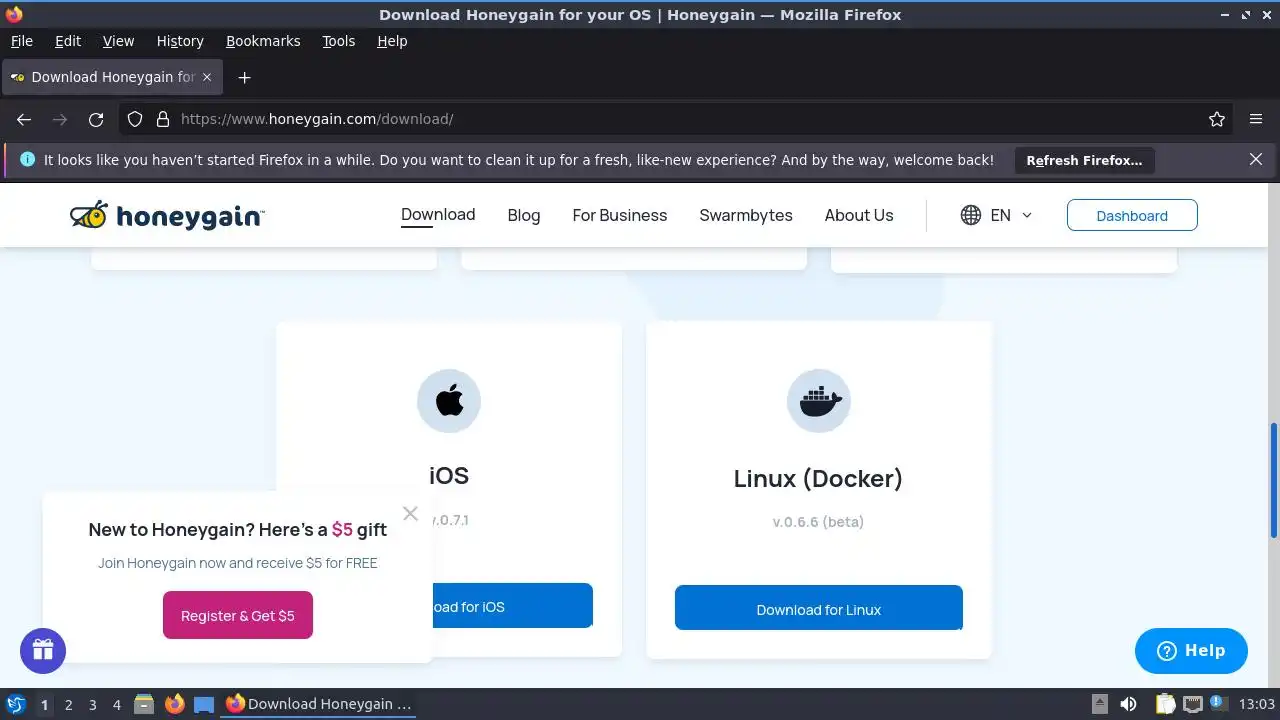Bookmark this page with star icon
1280x720 pixels.
1217,119
